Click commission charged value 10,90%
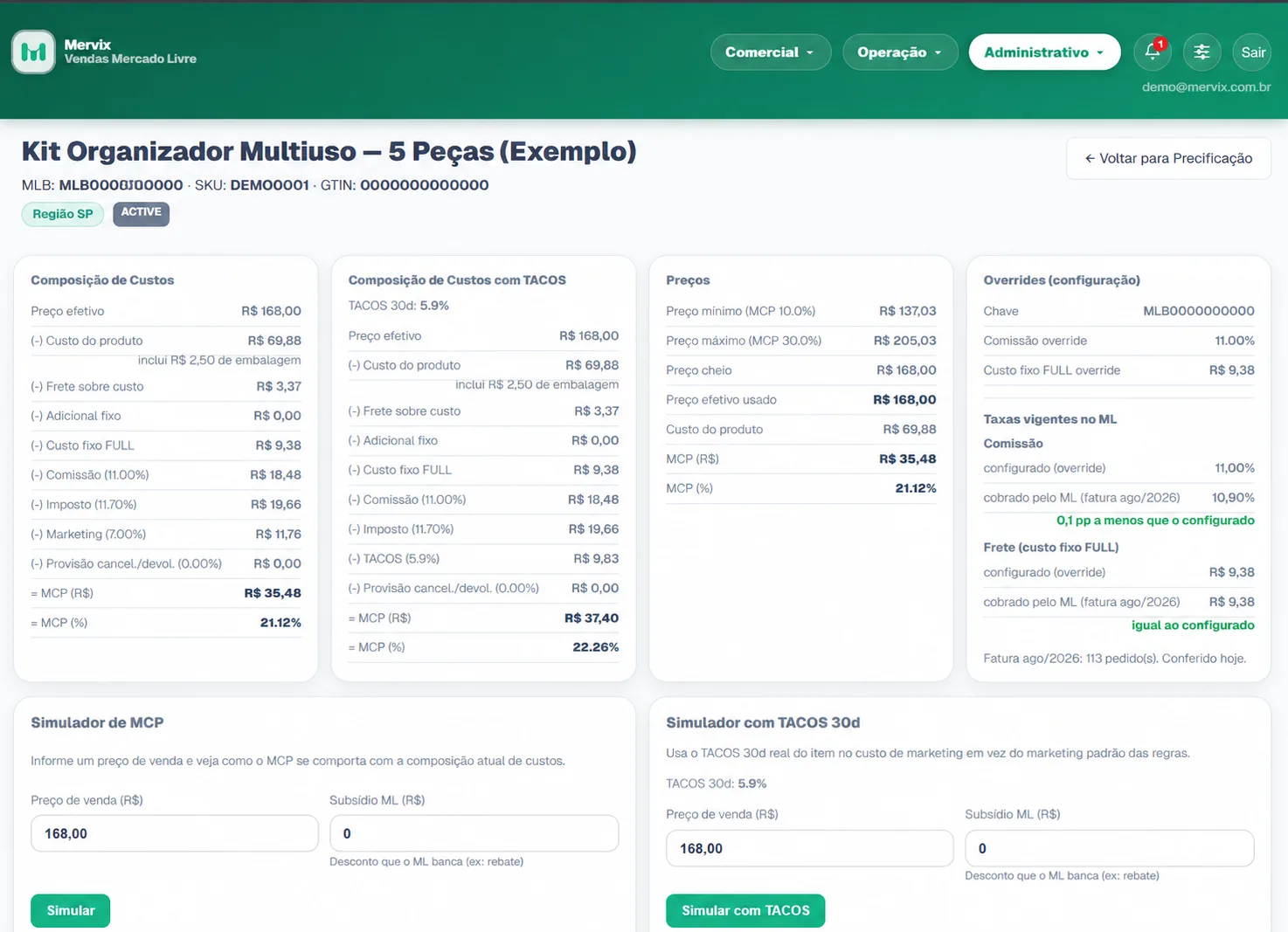Viewport: 1288px width, 932px height. tap(1233, 498)
